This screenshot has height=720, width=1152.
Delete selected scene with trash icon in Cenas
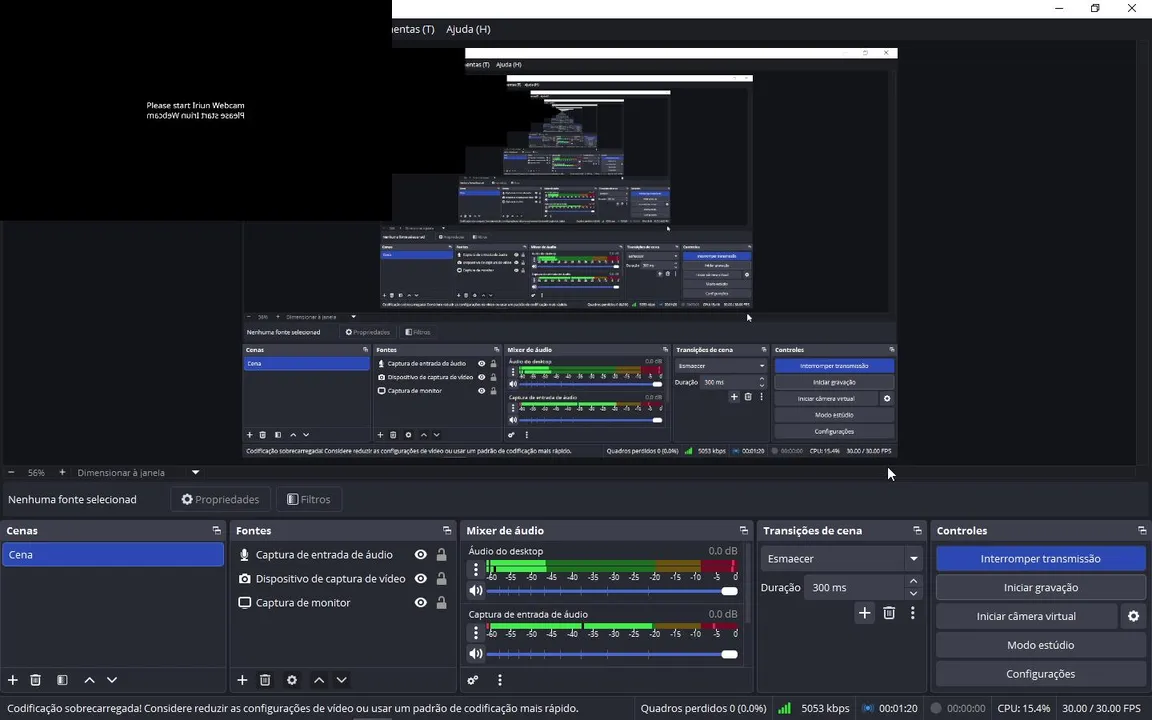coord(35,680)
